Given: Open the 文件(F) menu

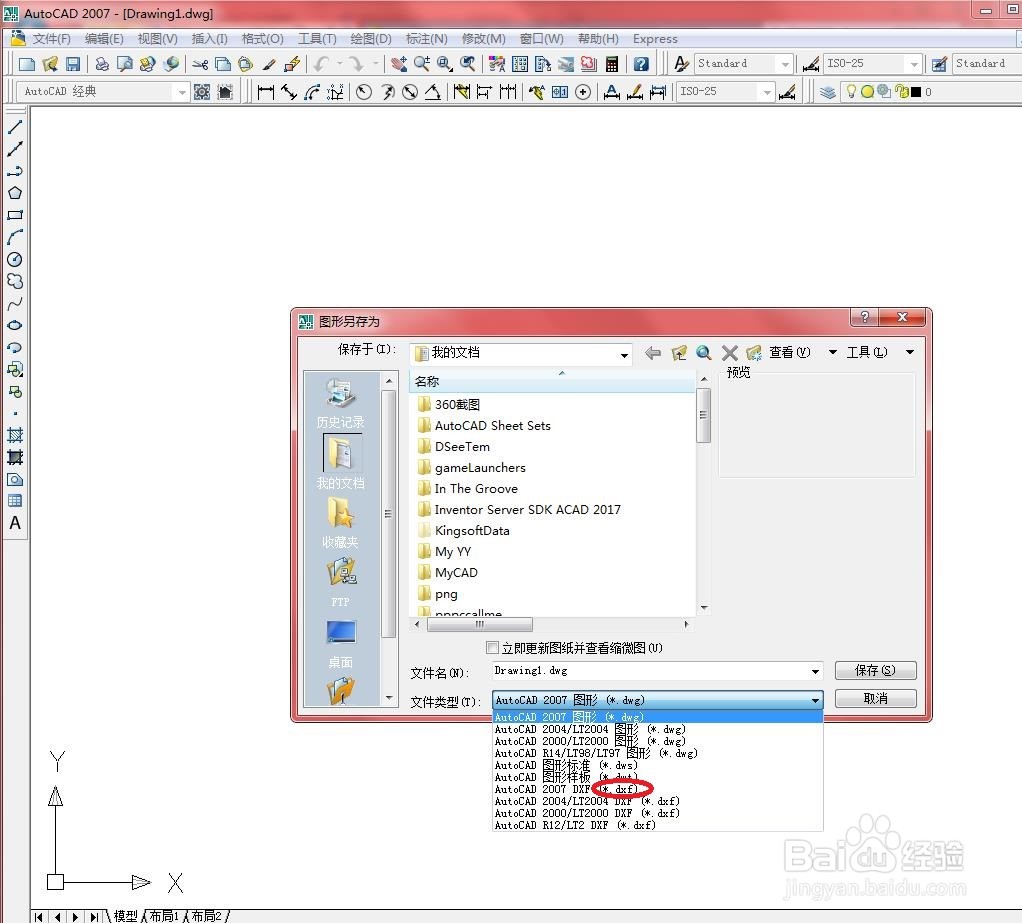Looking at the screenshot, I should (x=51, y=38).
